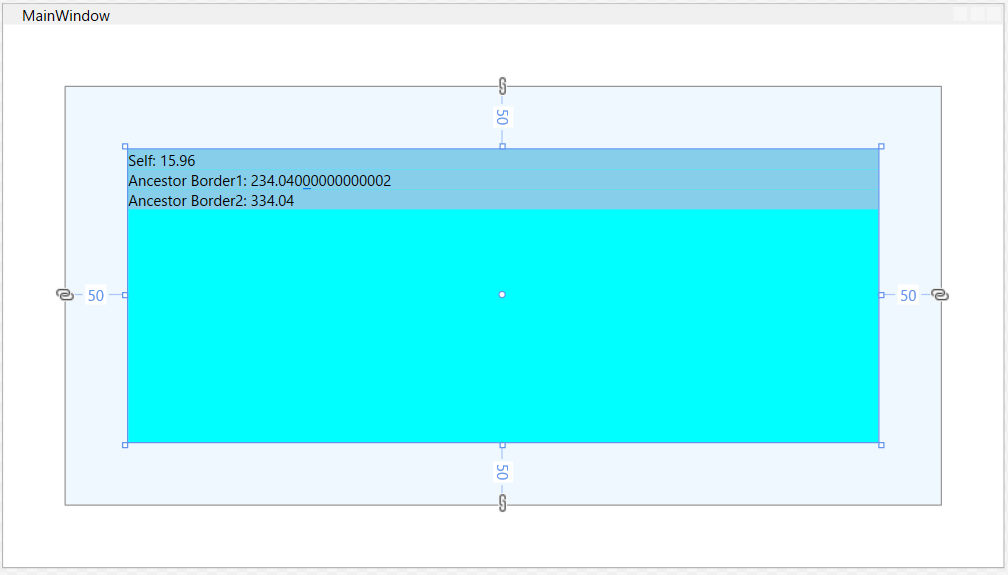Toggle the top margin chain link icon

pyautogui.click(x=503, y=86)
